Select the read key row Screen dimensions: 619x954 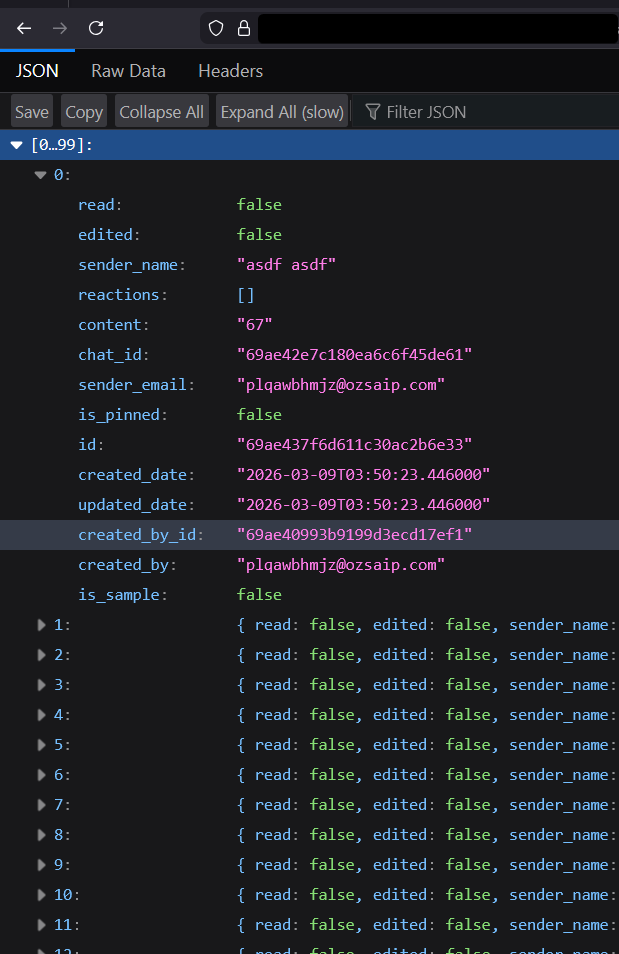click(x=309, y=205)
